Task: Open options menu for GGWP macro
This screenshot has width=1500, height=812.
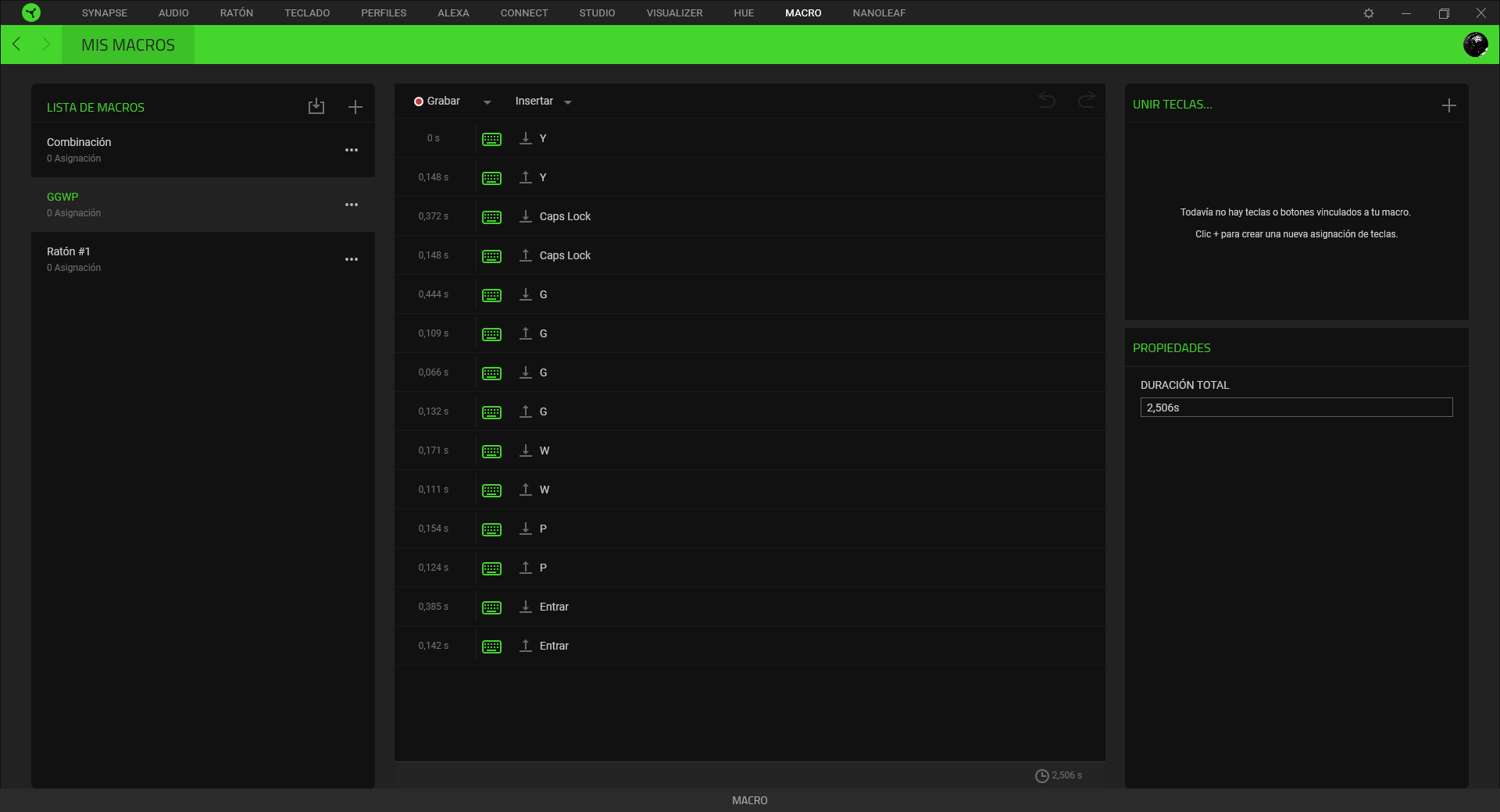Action: click(x=352, y=205)
